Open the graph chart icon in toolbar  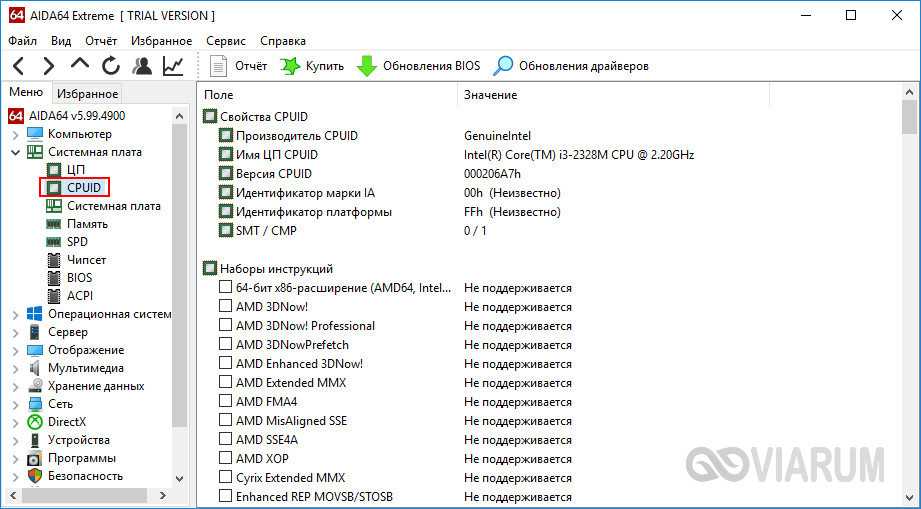174,66
